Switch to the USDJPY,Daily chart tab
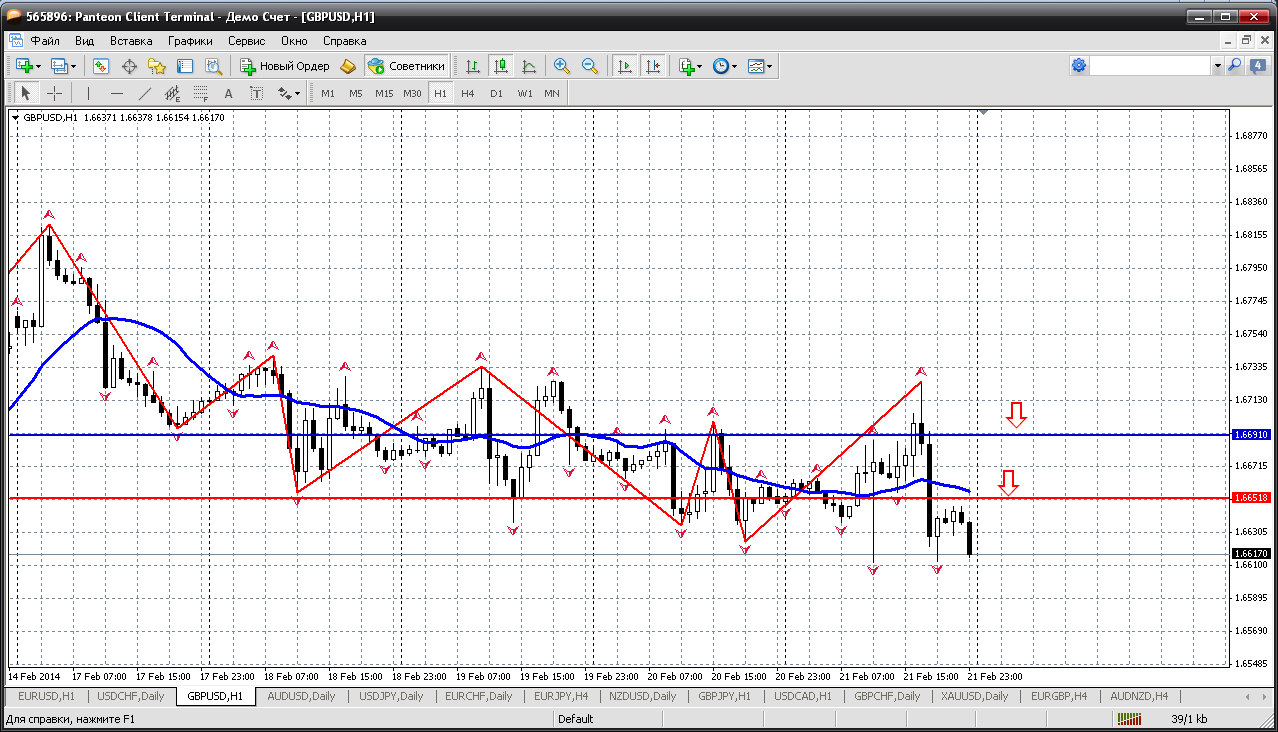The height and width of the screenshot is (732, 1278). point(391,696)
